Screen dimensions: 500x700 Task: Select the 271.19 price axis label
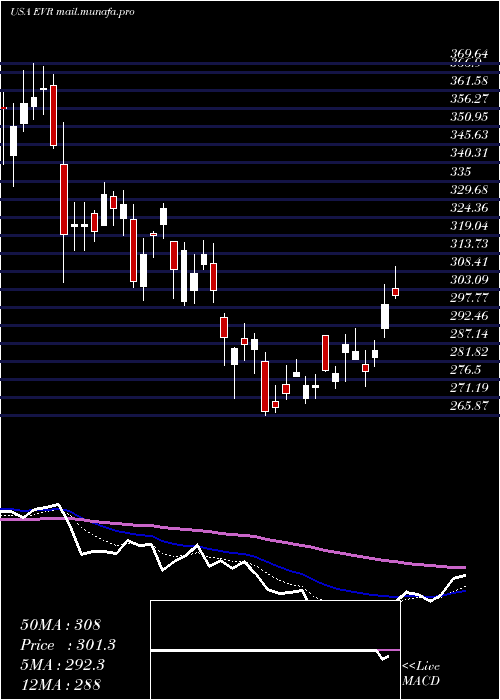point(468,388)
